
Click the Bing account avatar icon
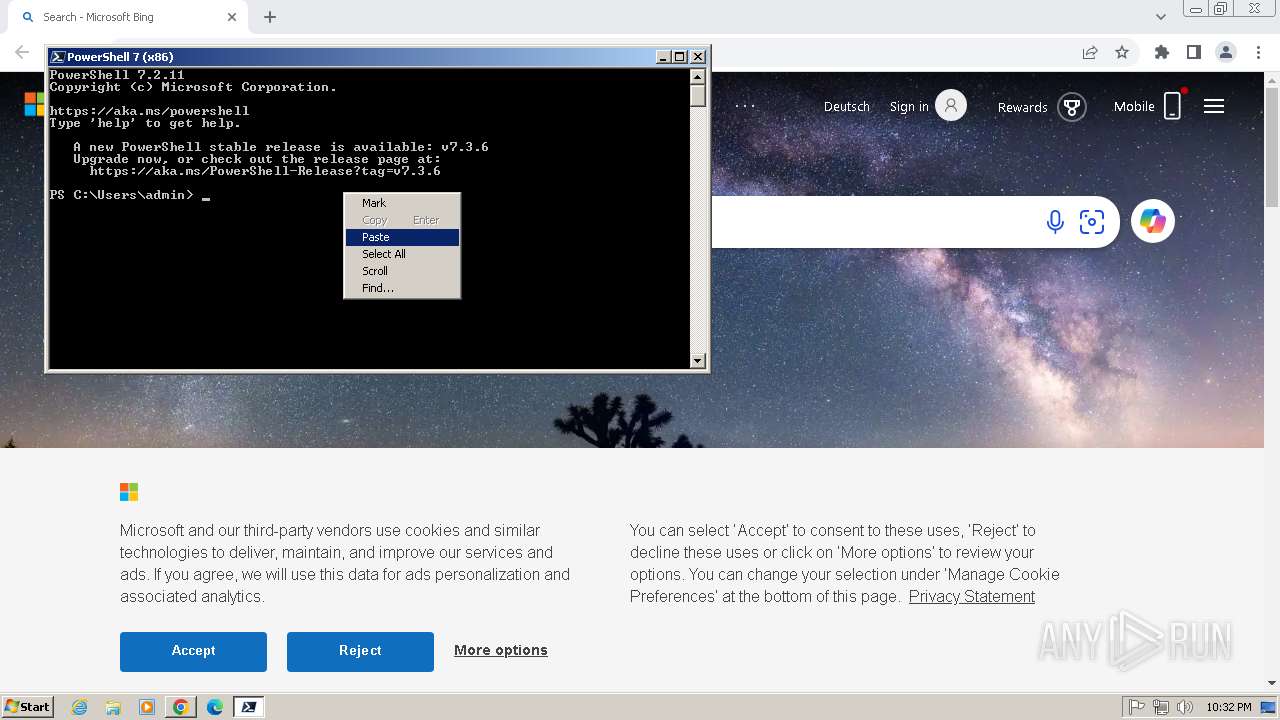[951, 105]
